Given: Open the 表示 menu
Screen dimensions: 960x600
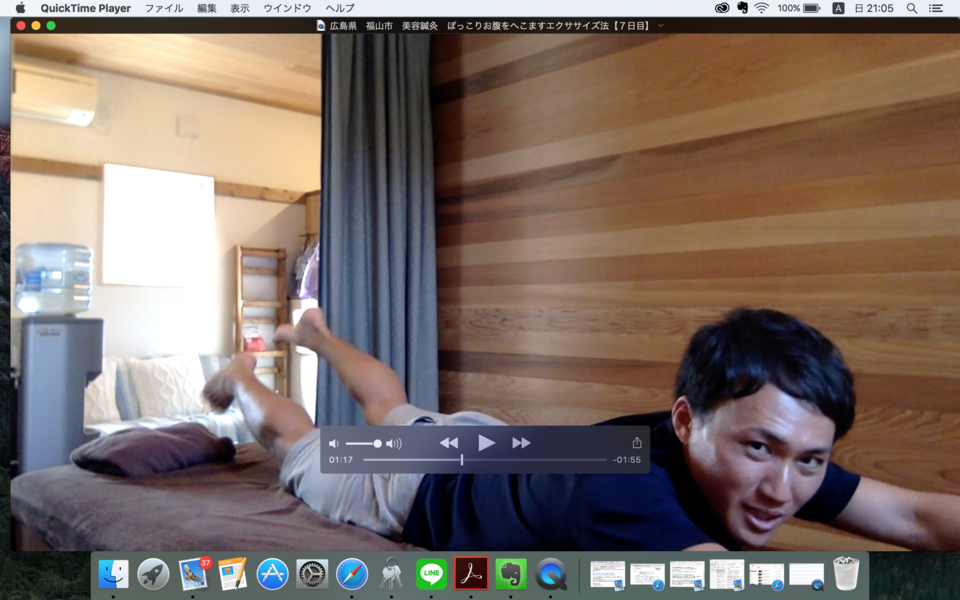Looking at the screenshot, I should click(x=240, y=8).
